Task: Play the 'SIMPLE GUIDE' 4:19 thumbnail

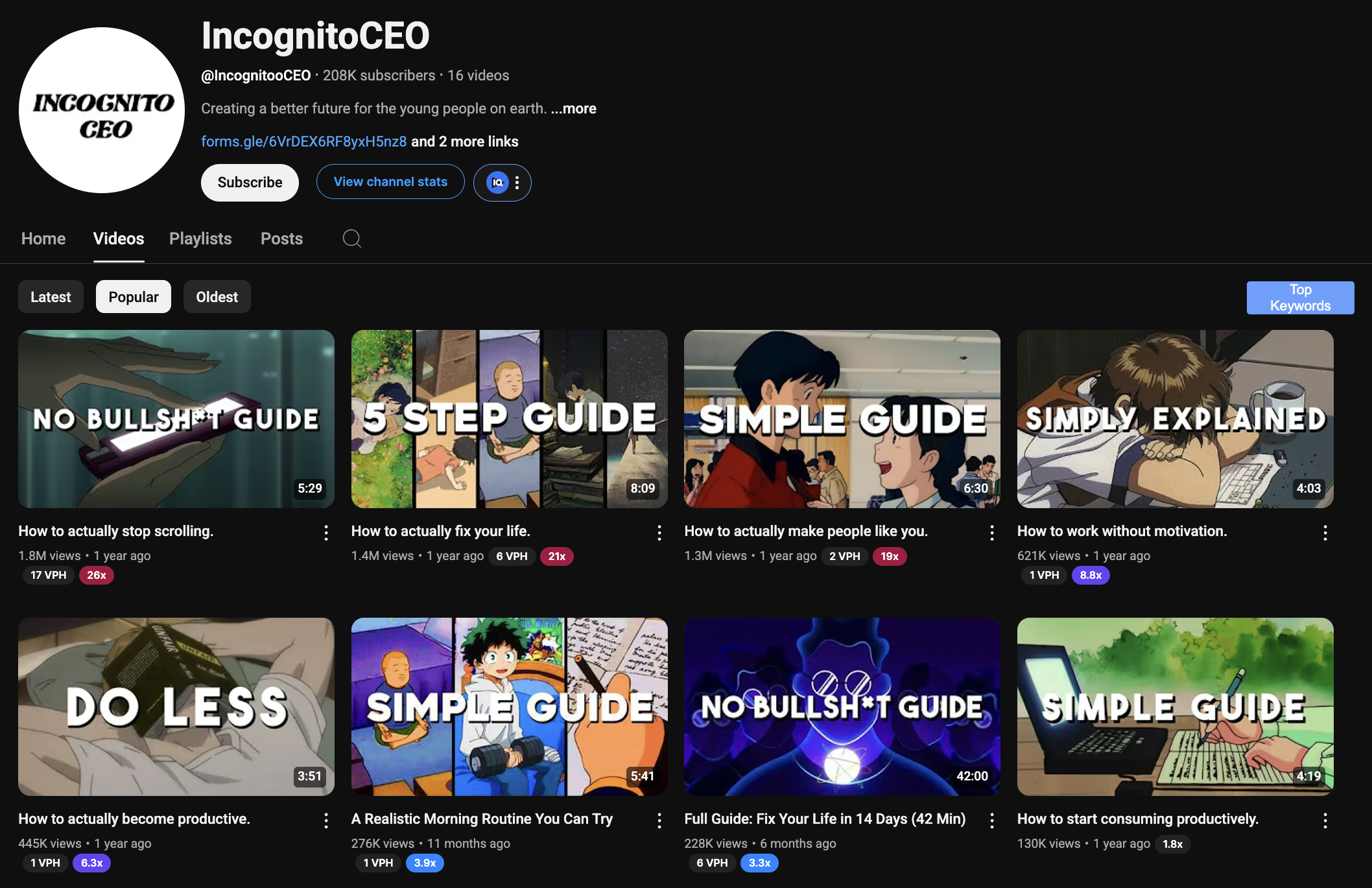Action: (1176, 707)
